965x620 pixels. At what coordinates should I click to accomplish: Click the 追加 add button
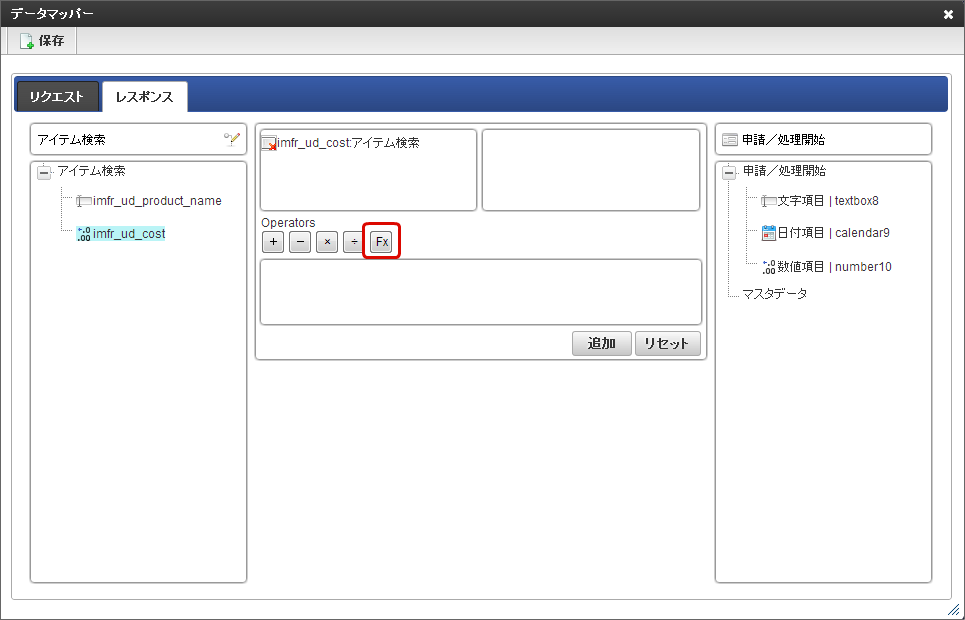click(602, 344)
